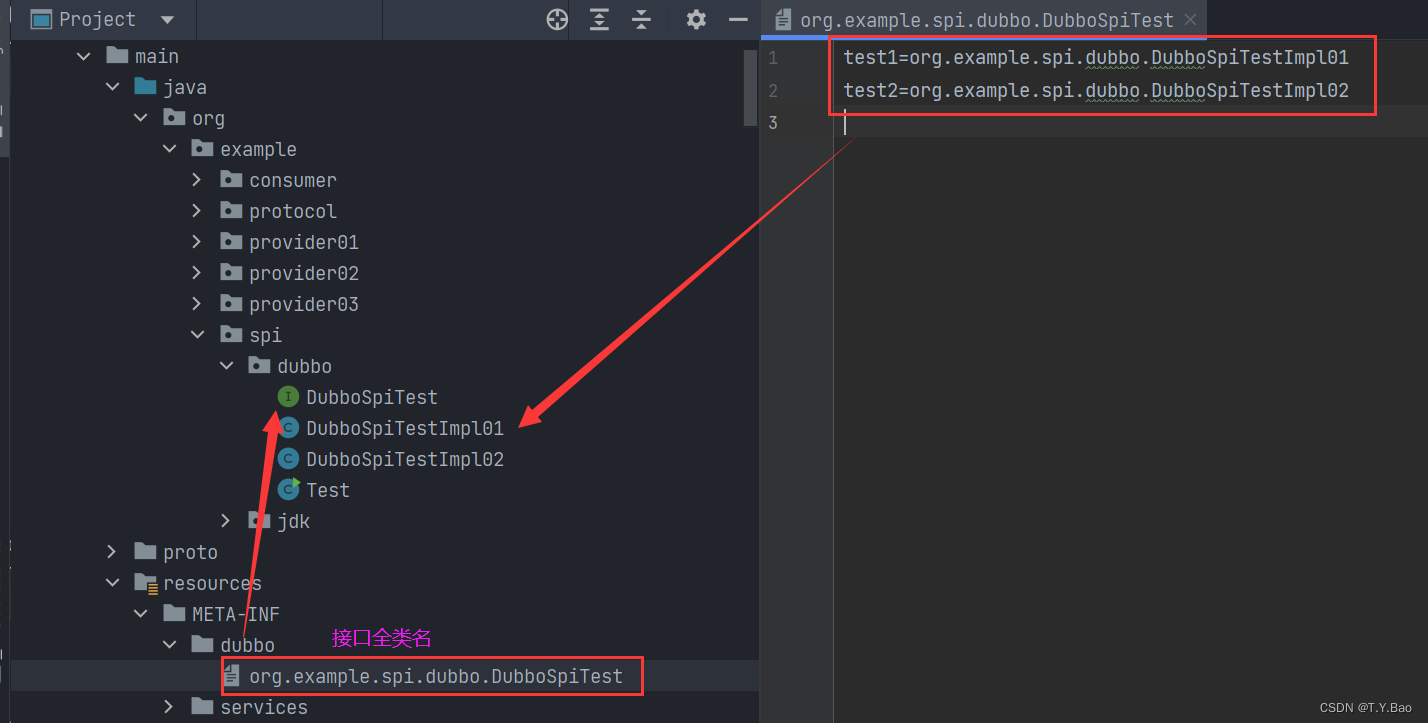The height and width of the screenshot is (723, 1428).
Task: Expand the proto folder
Action: pos(111,552)
